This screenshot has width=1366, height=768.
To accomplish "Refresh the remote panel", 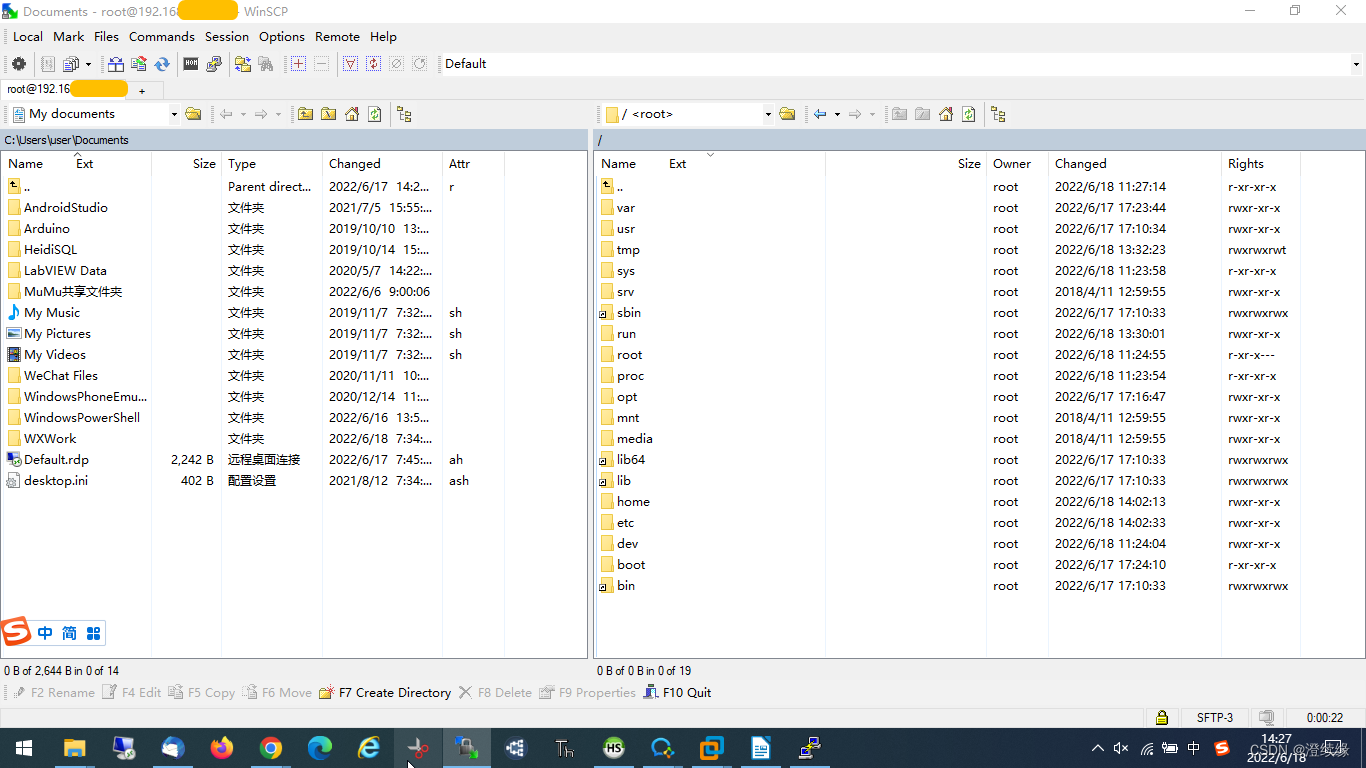I will pyautogui.click(x=969, y=114).
